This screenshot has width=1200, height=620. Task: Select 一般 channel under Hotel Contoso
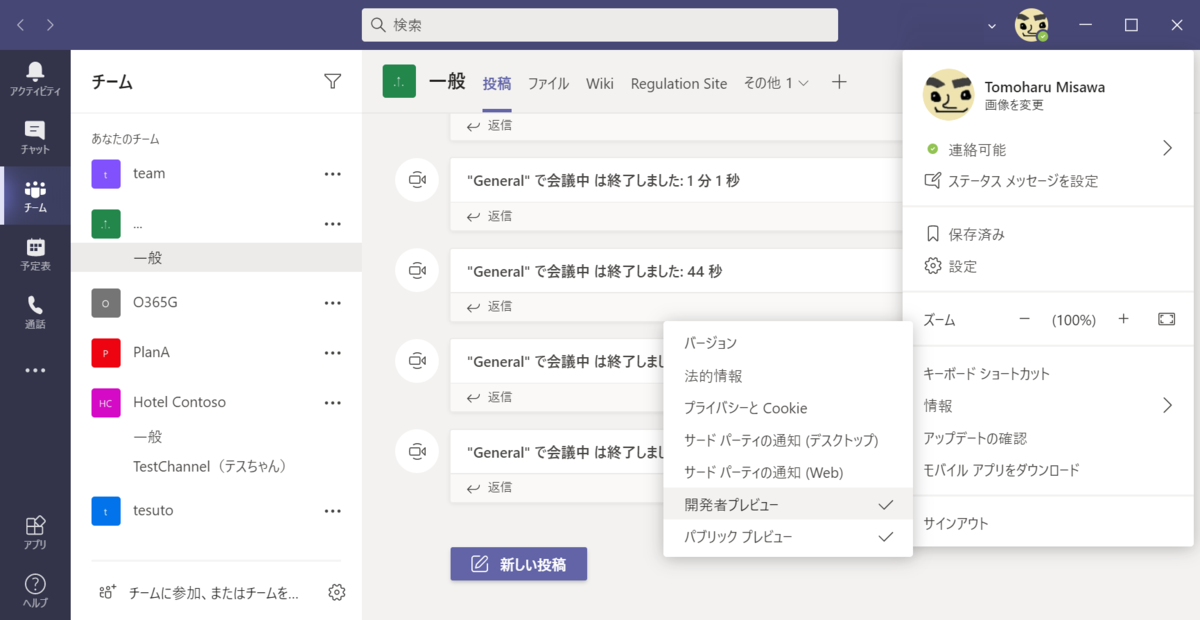(148, 436)
